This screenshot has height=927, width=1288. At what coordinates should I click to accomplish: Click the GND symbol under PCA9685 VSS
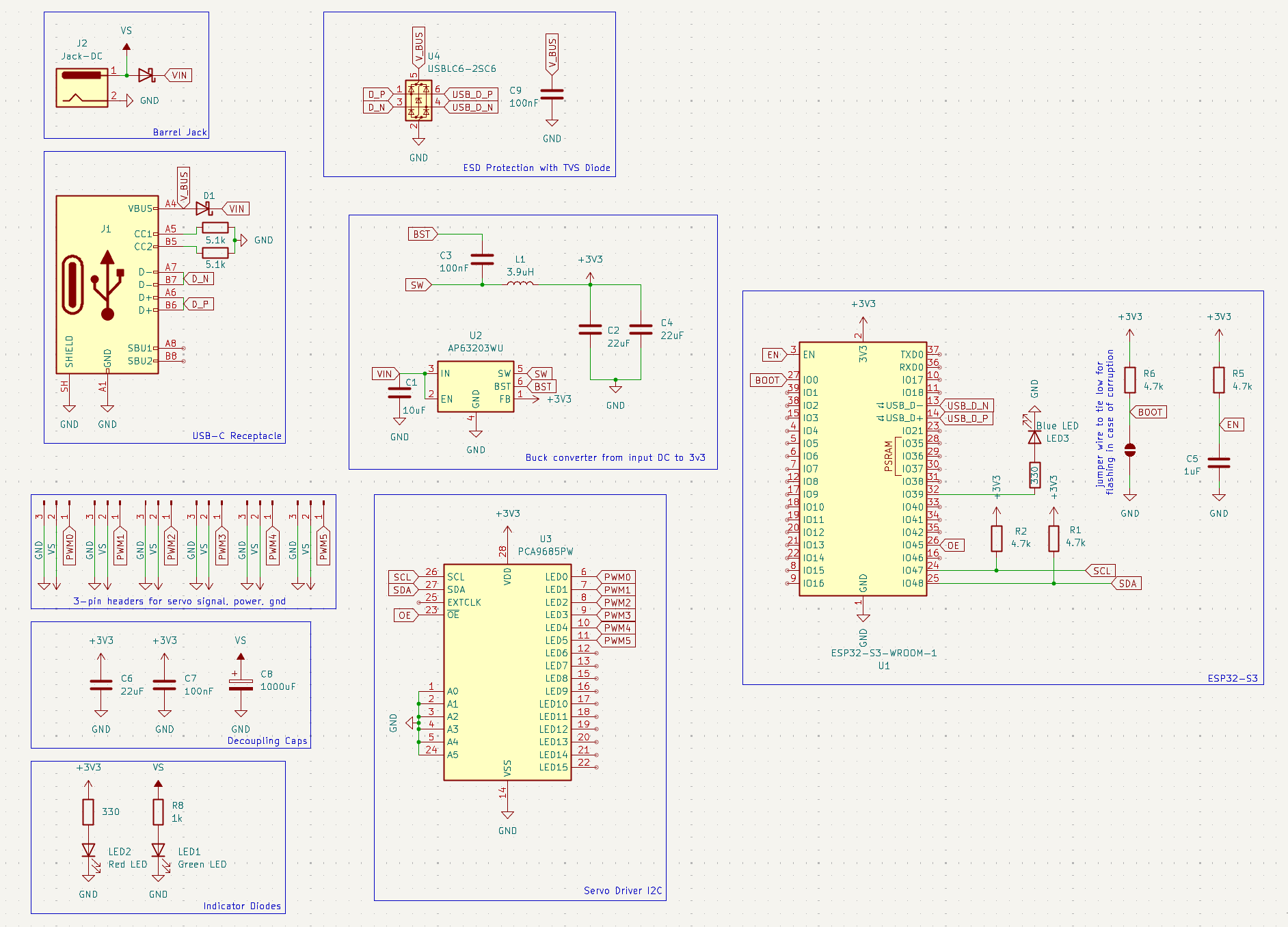507,822
